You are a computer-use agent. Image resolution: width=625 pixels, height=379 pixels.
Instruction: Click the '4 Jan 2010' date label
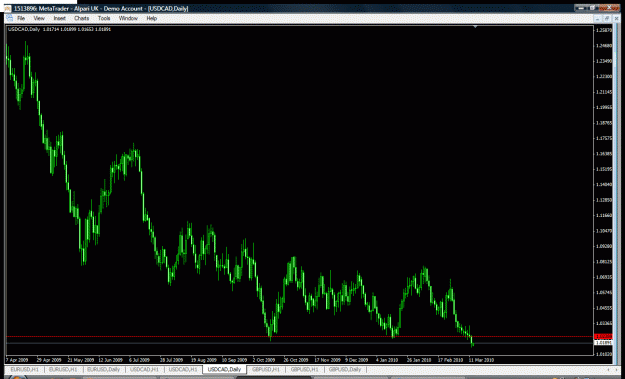coord(387,360)
